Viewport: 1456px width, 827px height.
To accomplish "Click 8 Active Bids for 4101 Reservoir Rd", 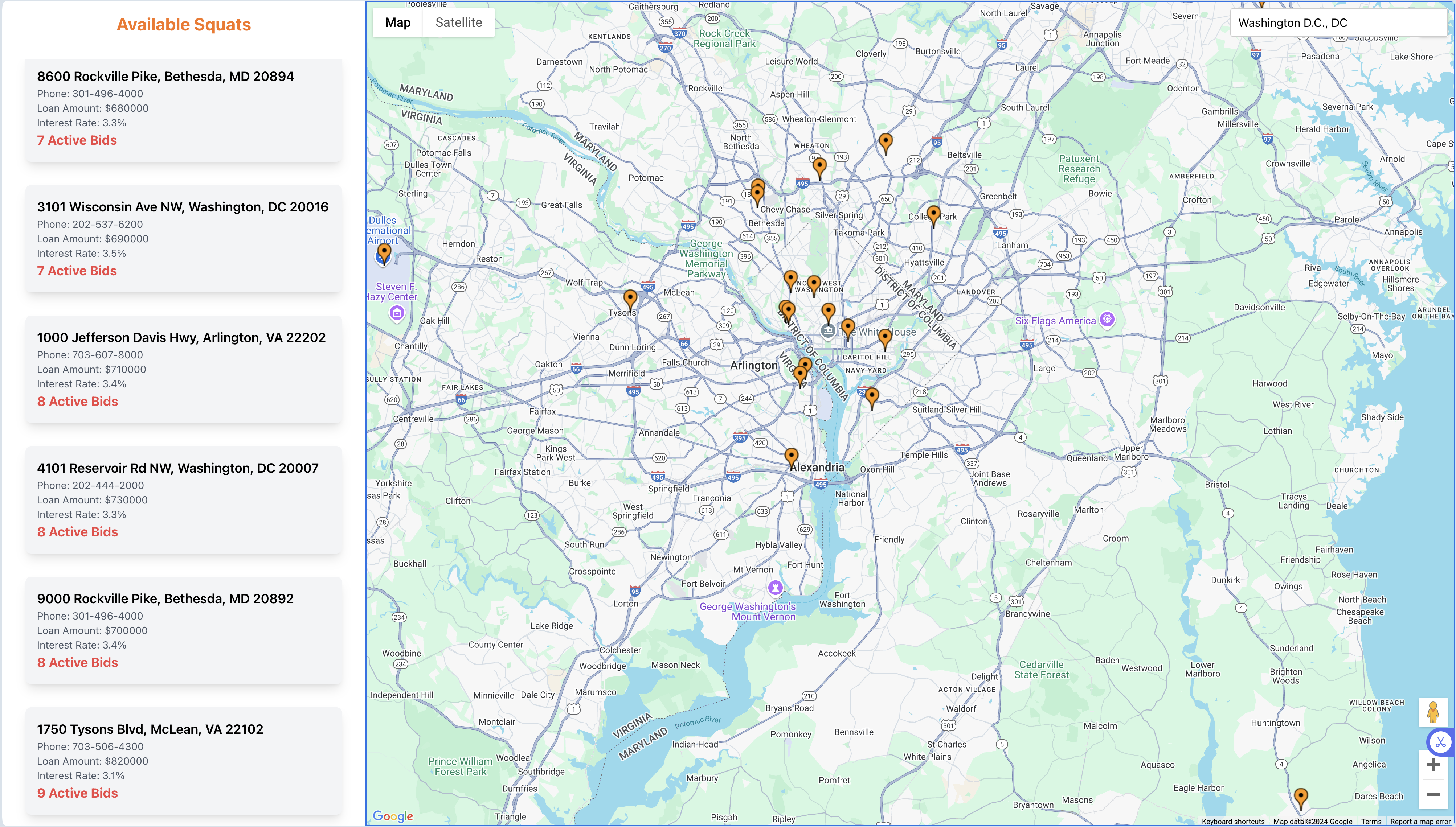I will tap(78, 532).
